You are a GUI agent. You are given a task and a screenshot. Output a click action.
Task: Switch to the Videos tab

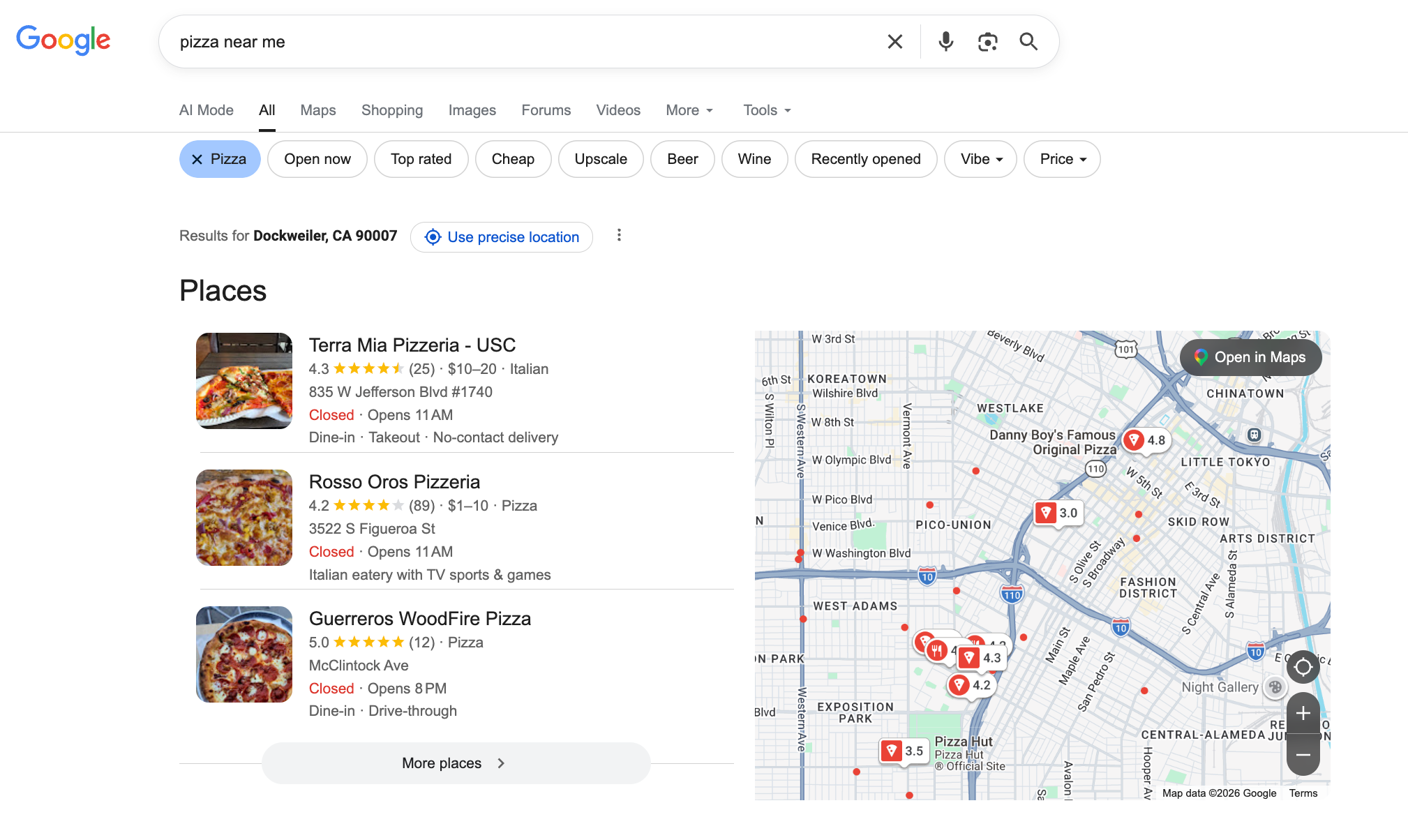(618, 110)
